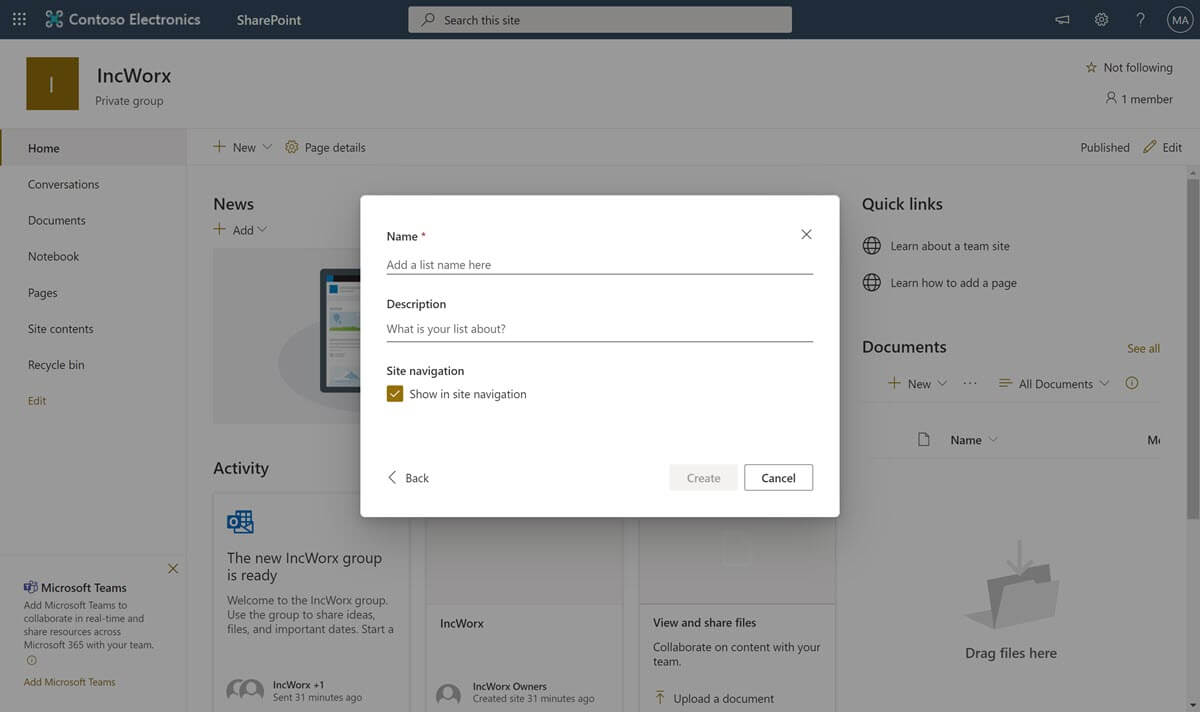The image size is (1200, 712).
Task: Click the IncWorx site logo tile
Action: coord(52,84)
